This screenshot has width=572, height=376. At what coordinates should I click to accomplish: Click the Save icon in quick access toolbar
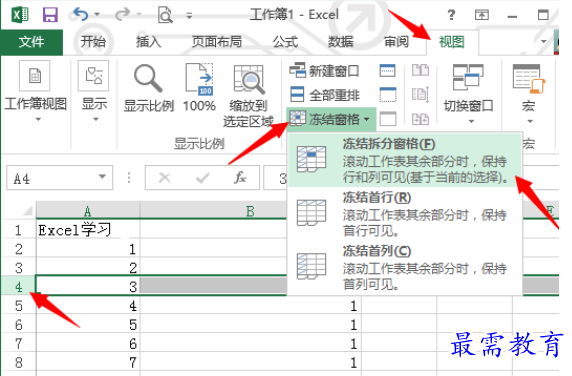click(x=50, y=15)
